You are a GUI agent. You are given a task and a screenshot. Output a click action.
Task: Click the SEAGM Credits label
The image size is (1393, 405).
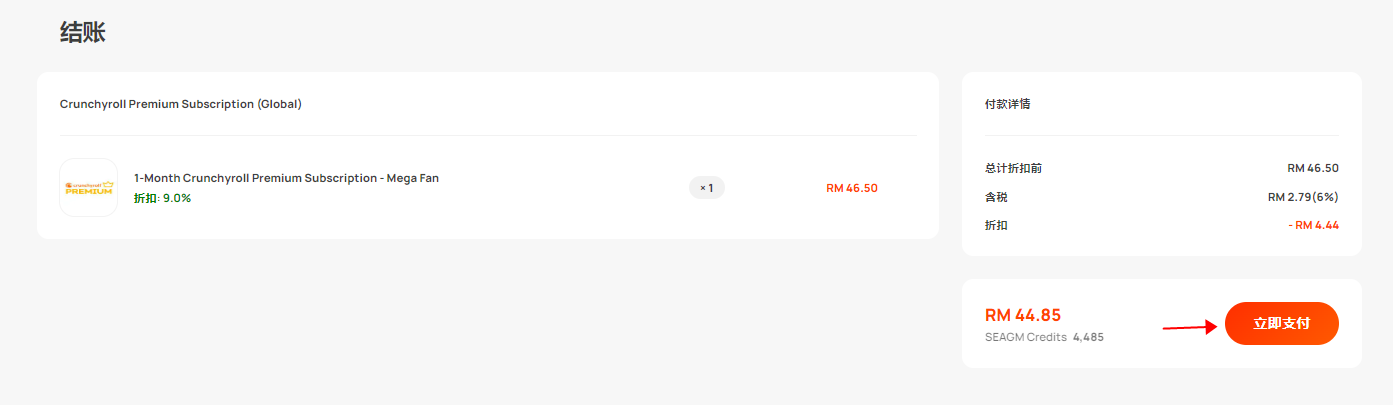[1026, 337]
